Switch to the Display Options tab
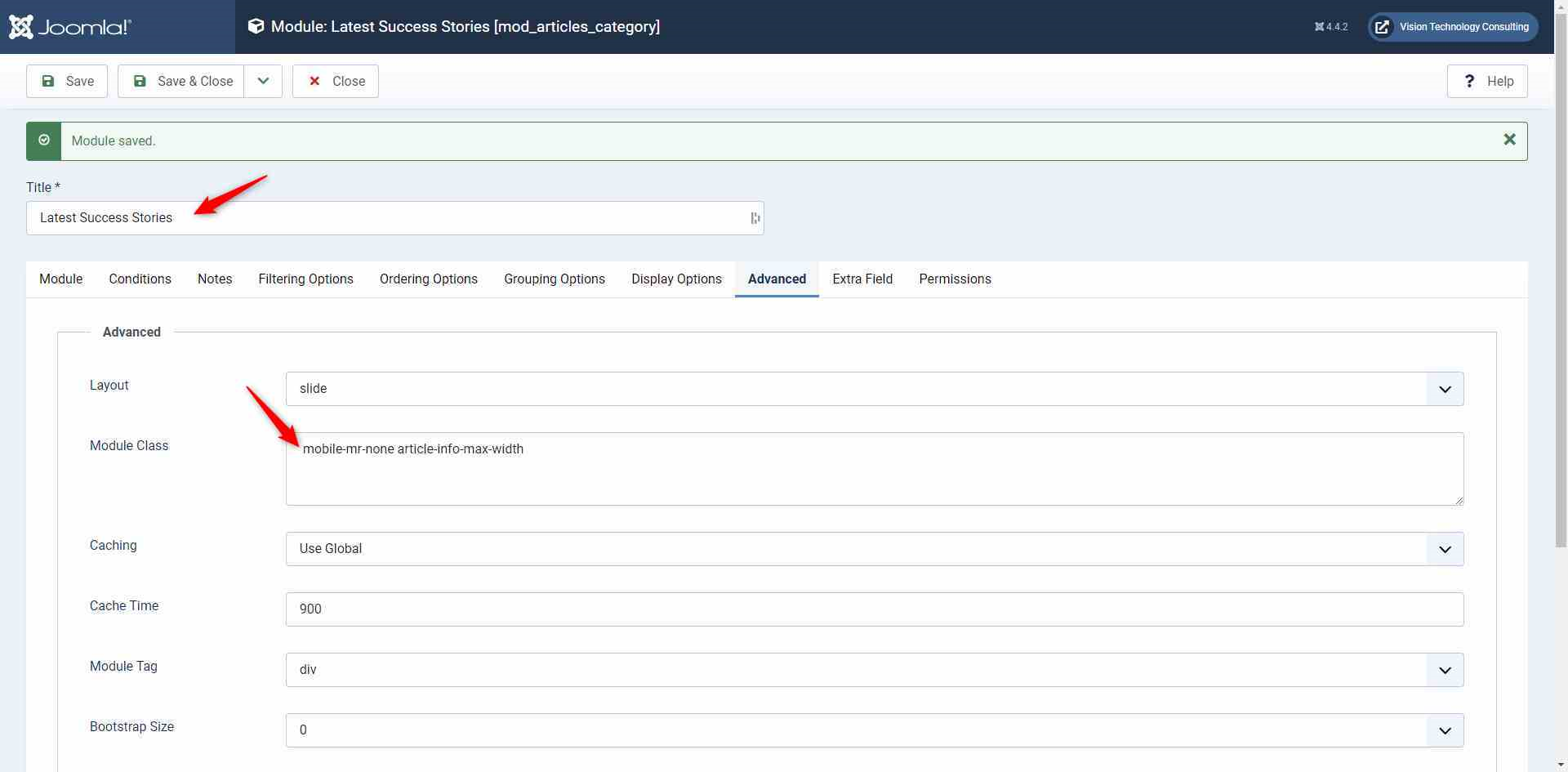1568x772 pixels. (676, 279)
